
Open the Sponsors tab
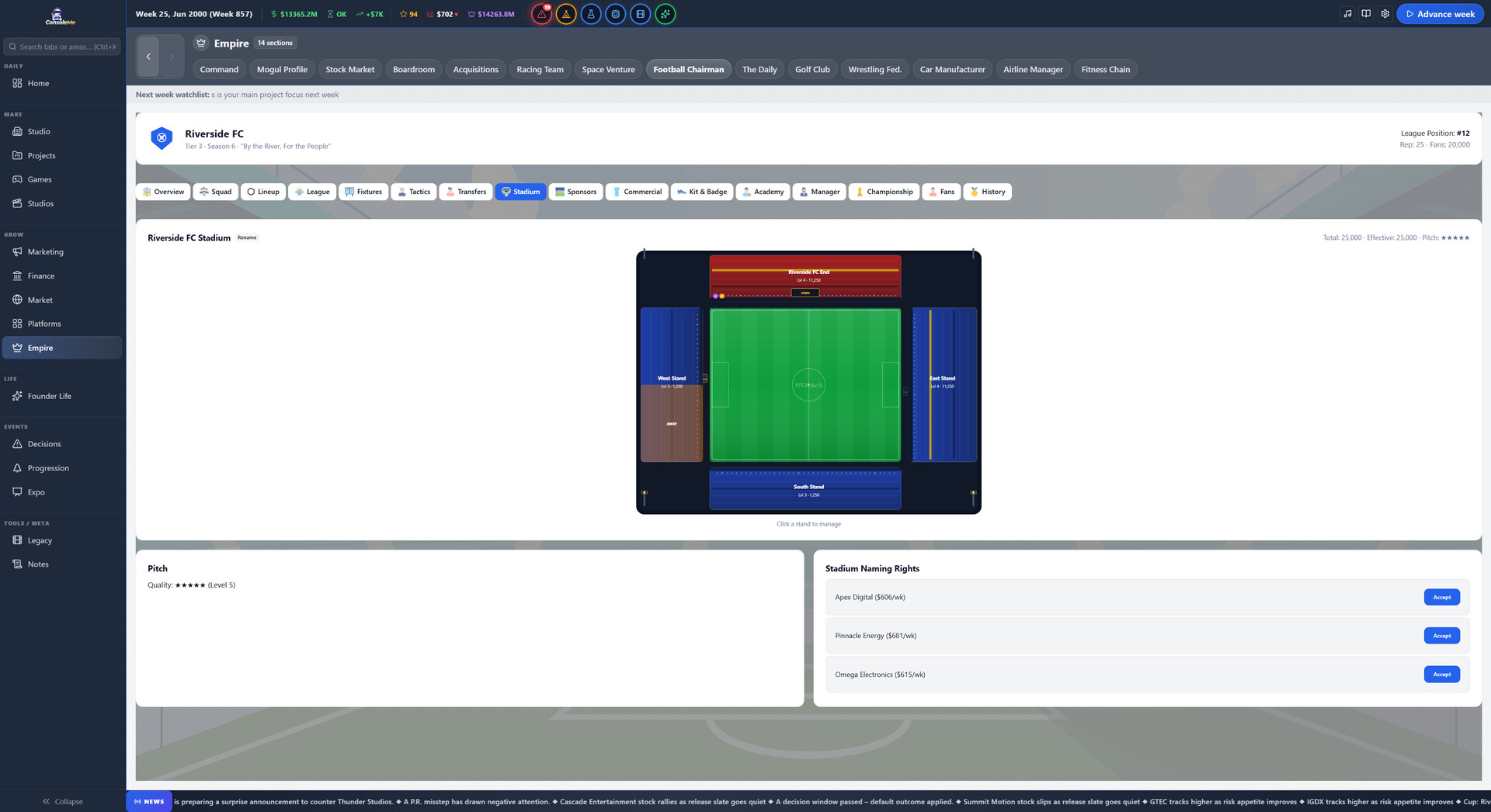click(576, 192)
